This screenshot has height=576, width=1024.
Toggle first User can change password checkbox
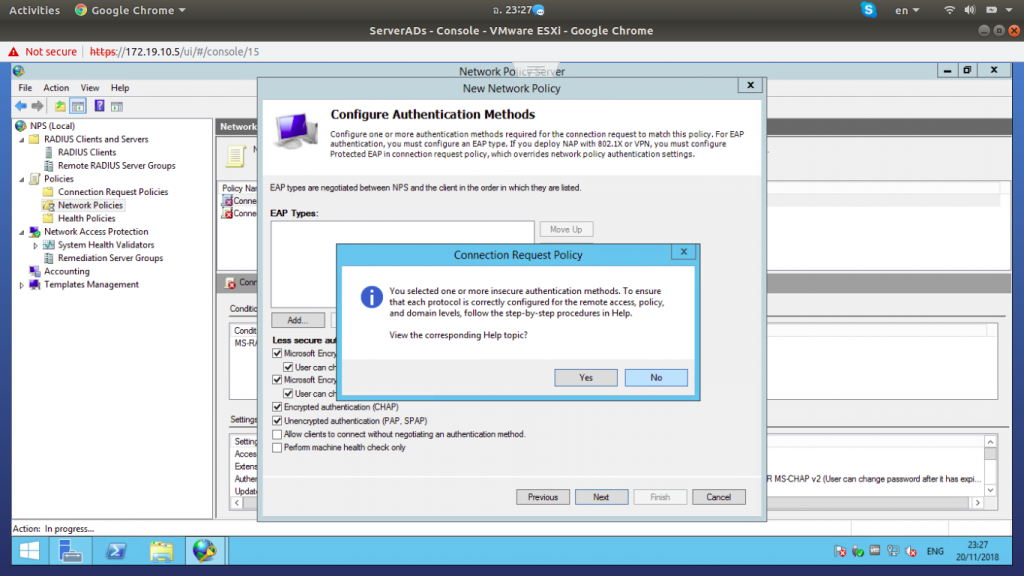(288, 367)
